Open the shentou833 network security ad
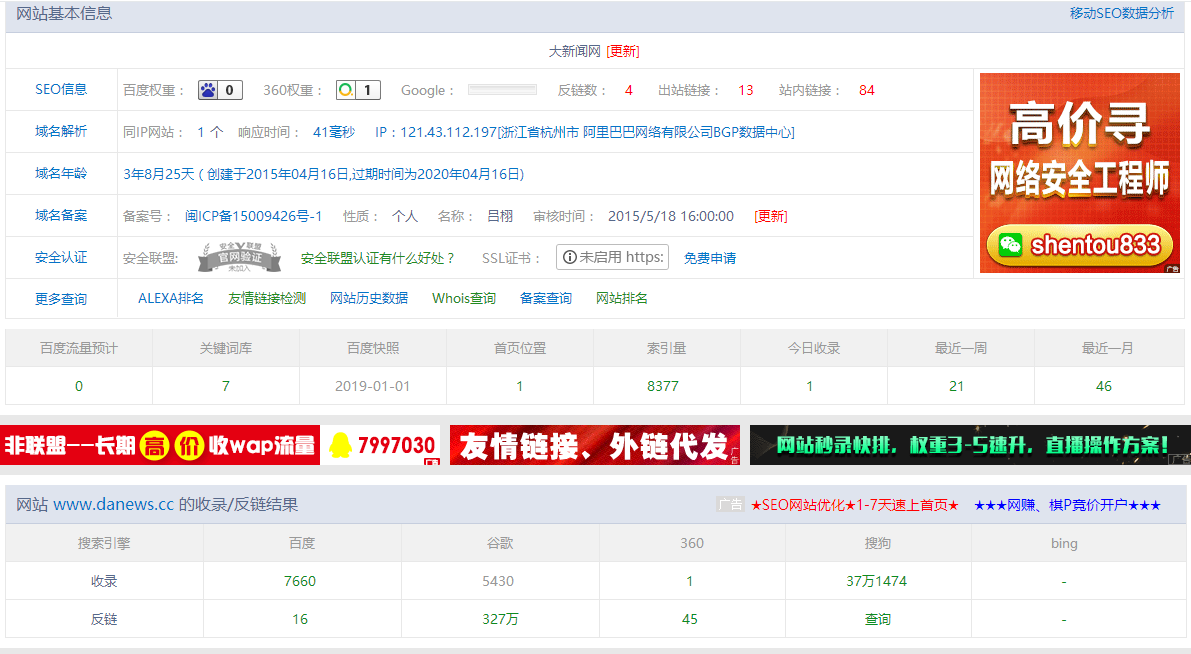 click(1079, 173)
